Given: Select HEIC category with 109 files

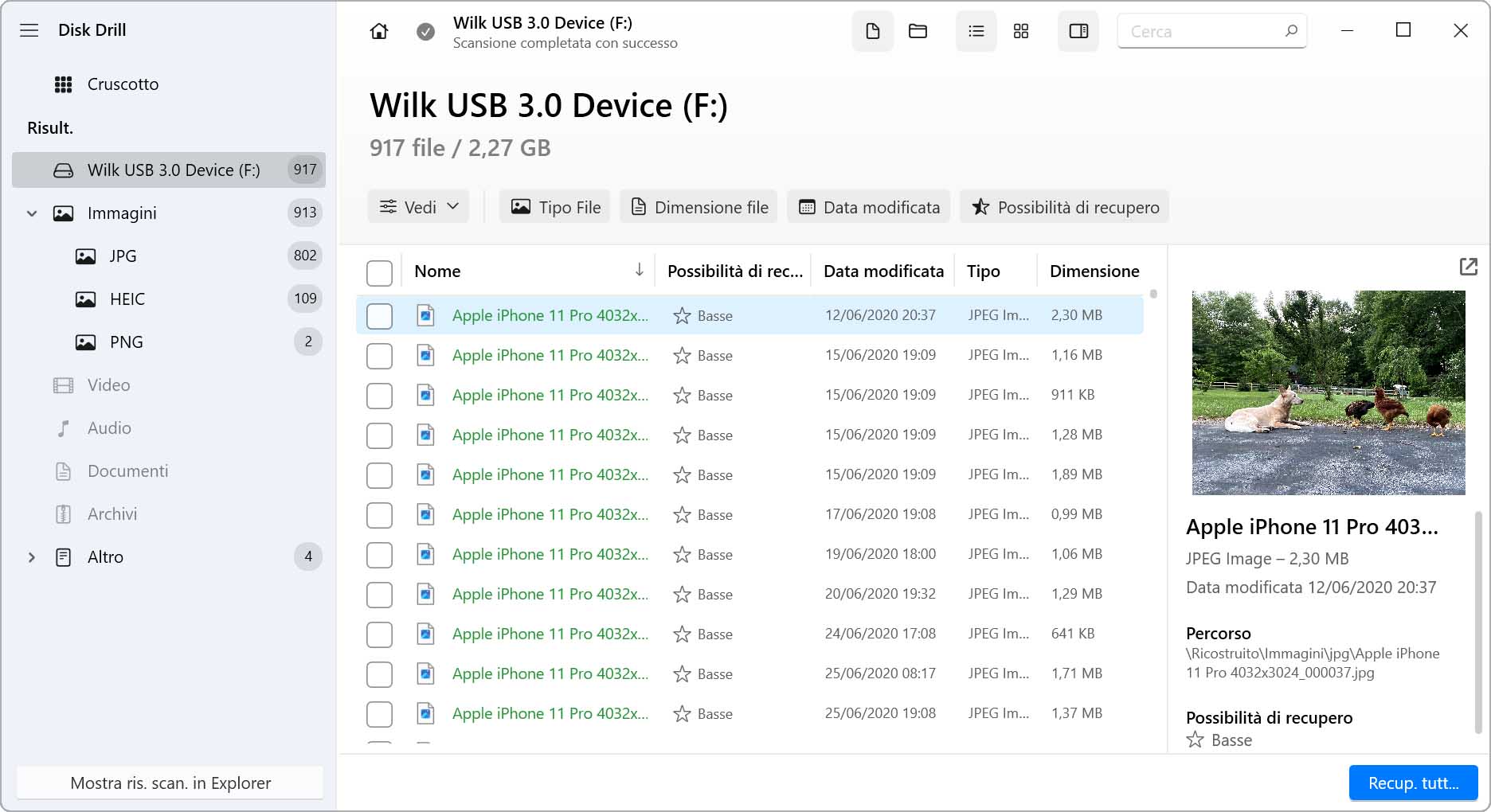Looking at the screenshot, I should [x=169, y=299].
